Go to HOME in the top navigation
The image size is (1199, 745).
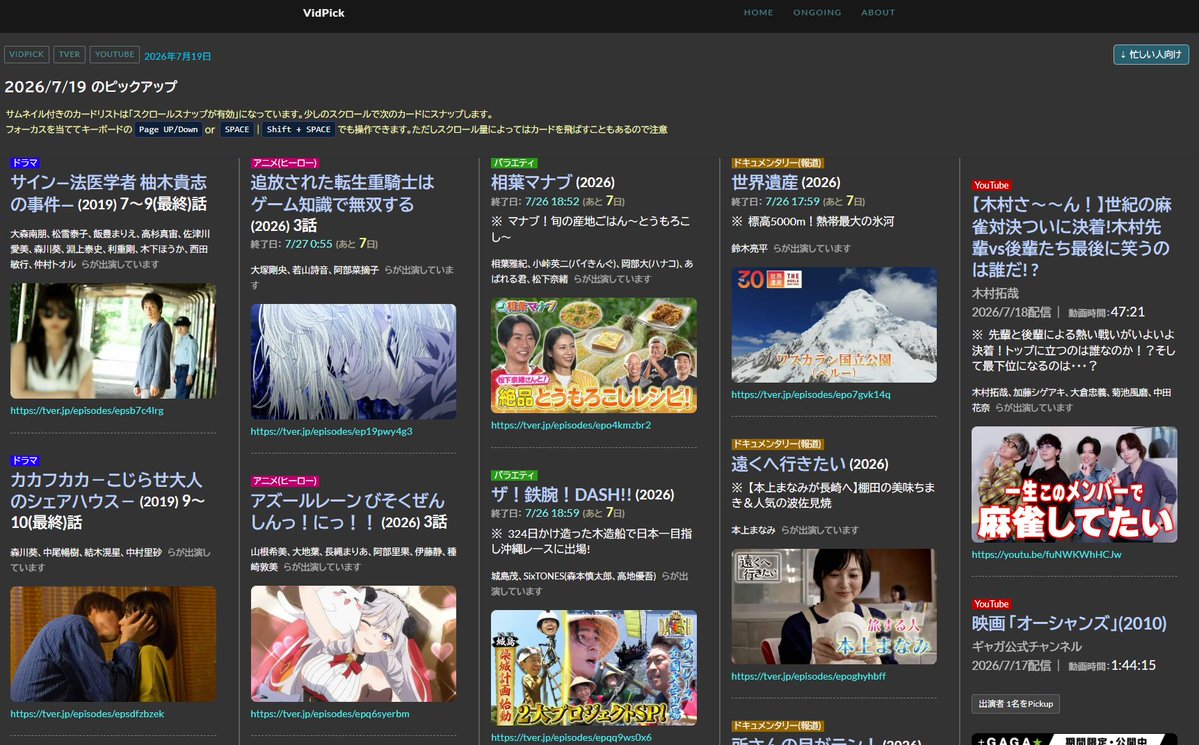point(759,12)
